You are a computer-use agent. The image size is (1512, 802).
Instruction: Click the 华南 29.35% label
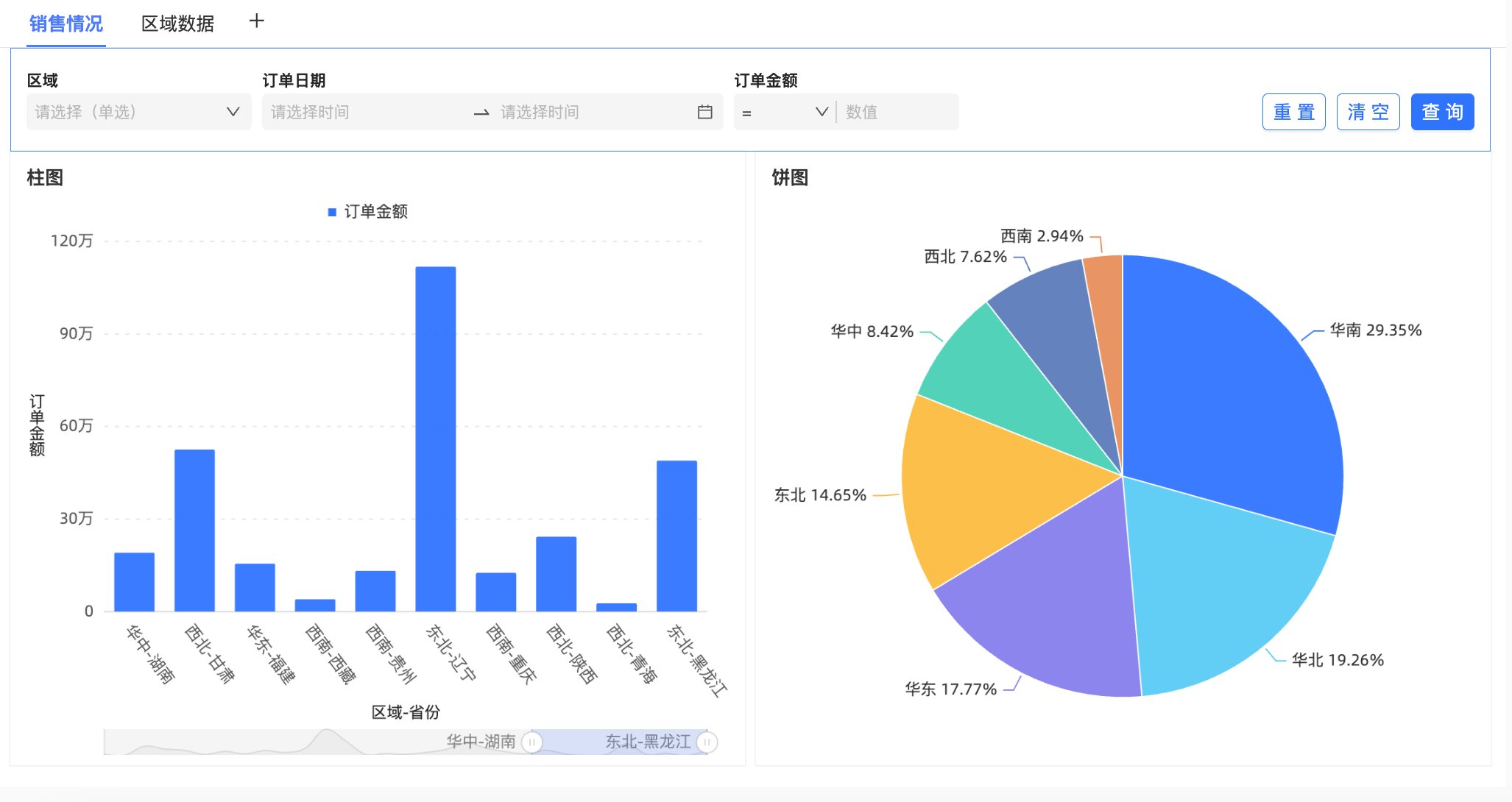pos(1375,330)
